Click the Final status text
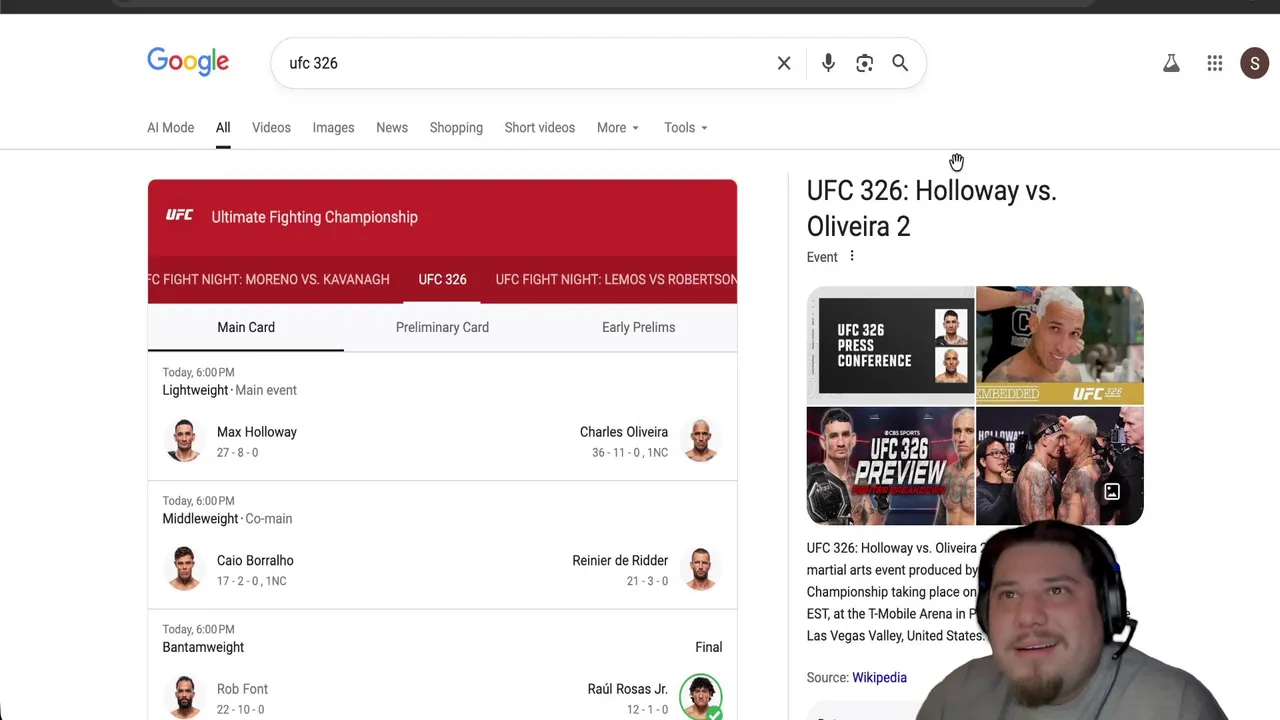The image size is (1280, 720). 708,647
